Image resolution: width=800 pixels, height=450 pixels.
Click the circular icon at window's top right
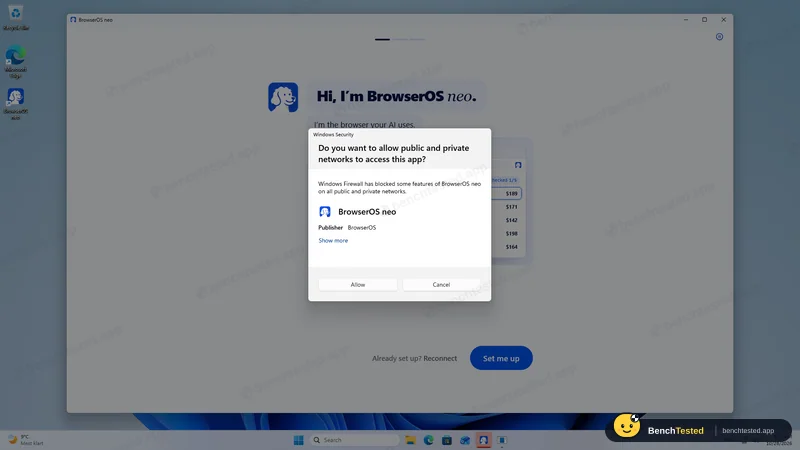tap(719, 37)
